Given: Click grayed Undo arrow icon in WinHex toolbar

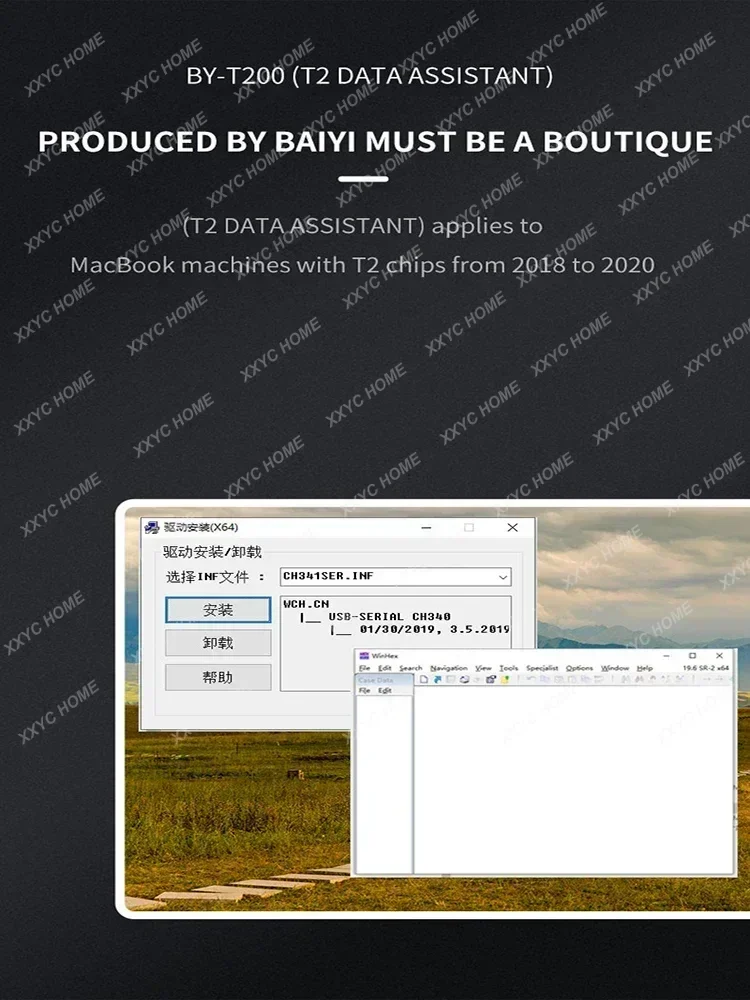Looking at the screenshot, I should [531, 679].
